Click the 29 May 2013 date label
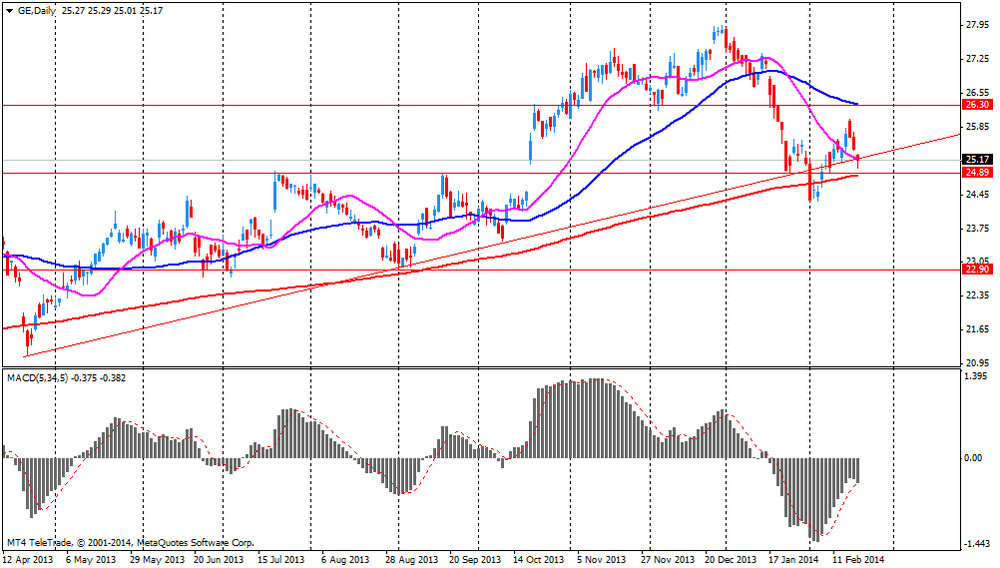Image resolution: width=1000 pixels, height=568 pixels. [157, 560]
